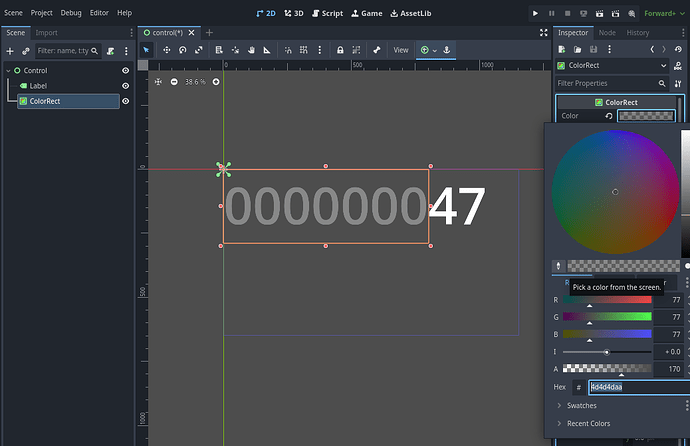Click the Lock selected node icon
Image resolution: width=690 pixels, height=446 pixels.
[340, 50]
